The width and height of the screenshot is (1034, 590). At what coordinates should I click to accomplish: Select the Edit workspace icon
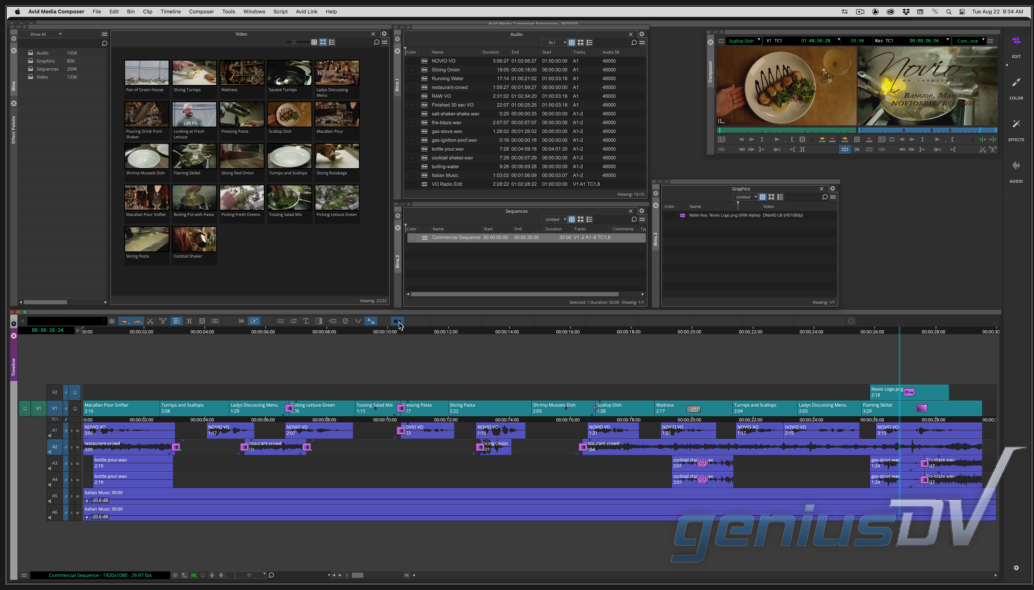coord(1016,45)
